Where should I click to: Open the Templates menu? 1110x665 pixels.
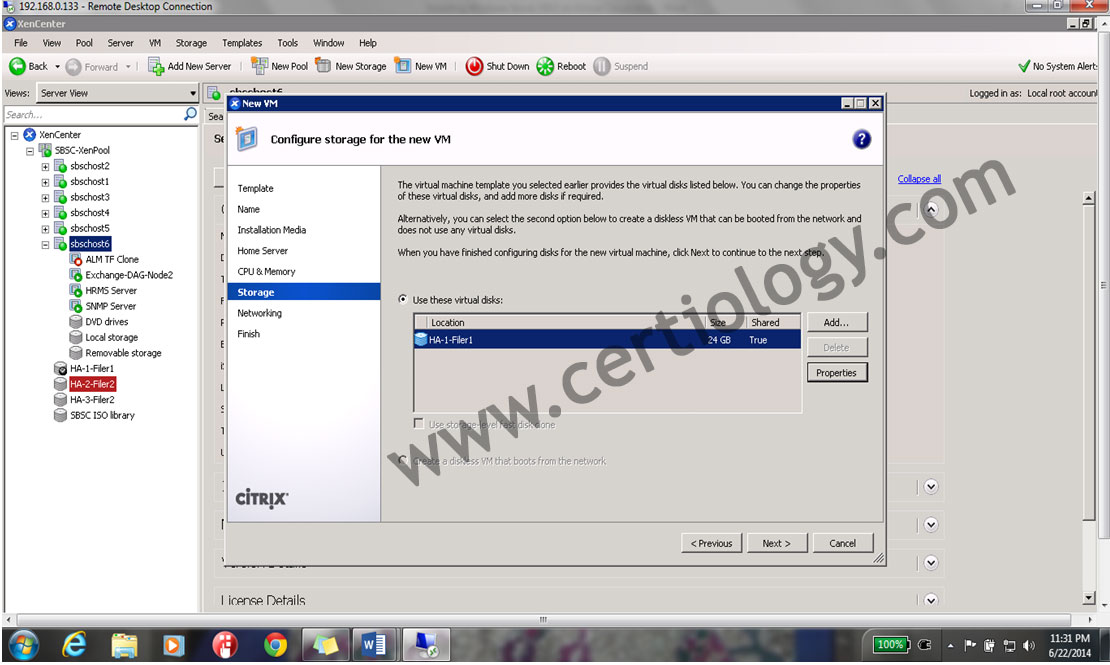coord(242,42)
